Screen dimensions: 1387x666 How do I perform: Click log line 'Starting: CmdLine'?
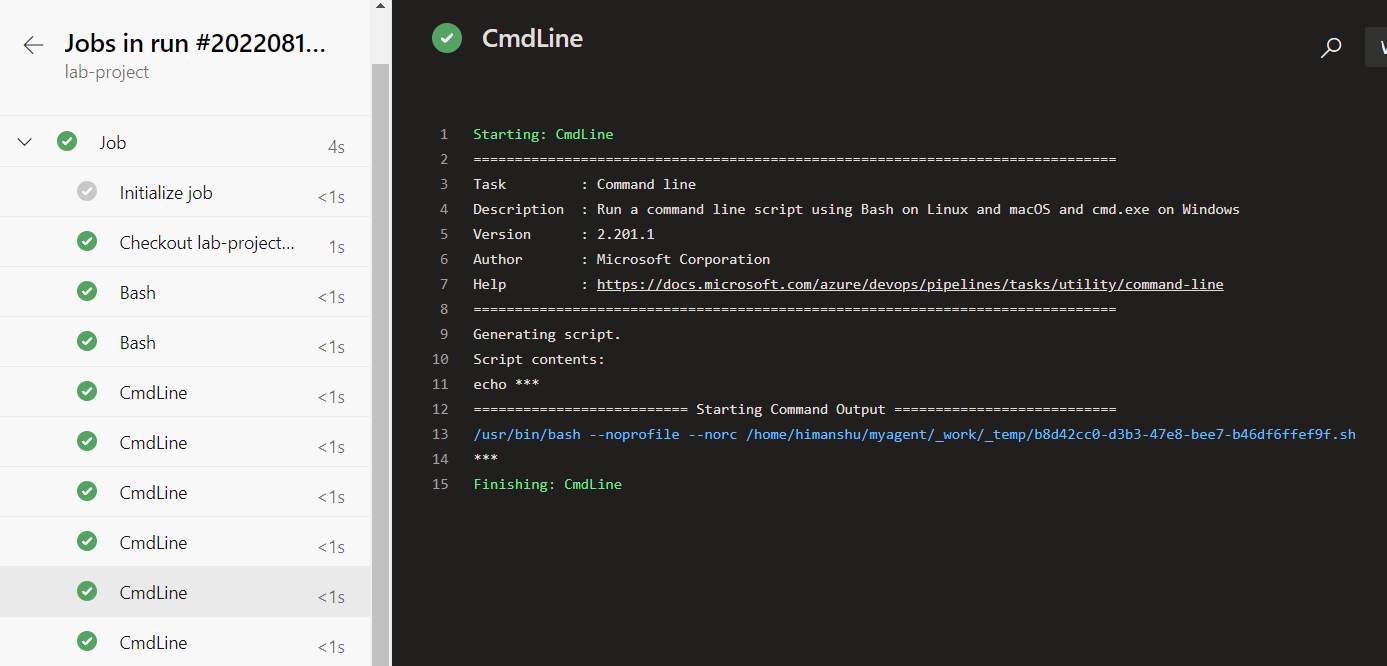[x=543, y=134]
